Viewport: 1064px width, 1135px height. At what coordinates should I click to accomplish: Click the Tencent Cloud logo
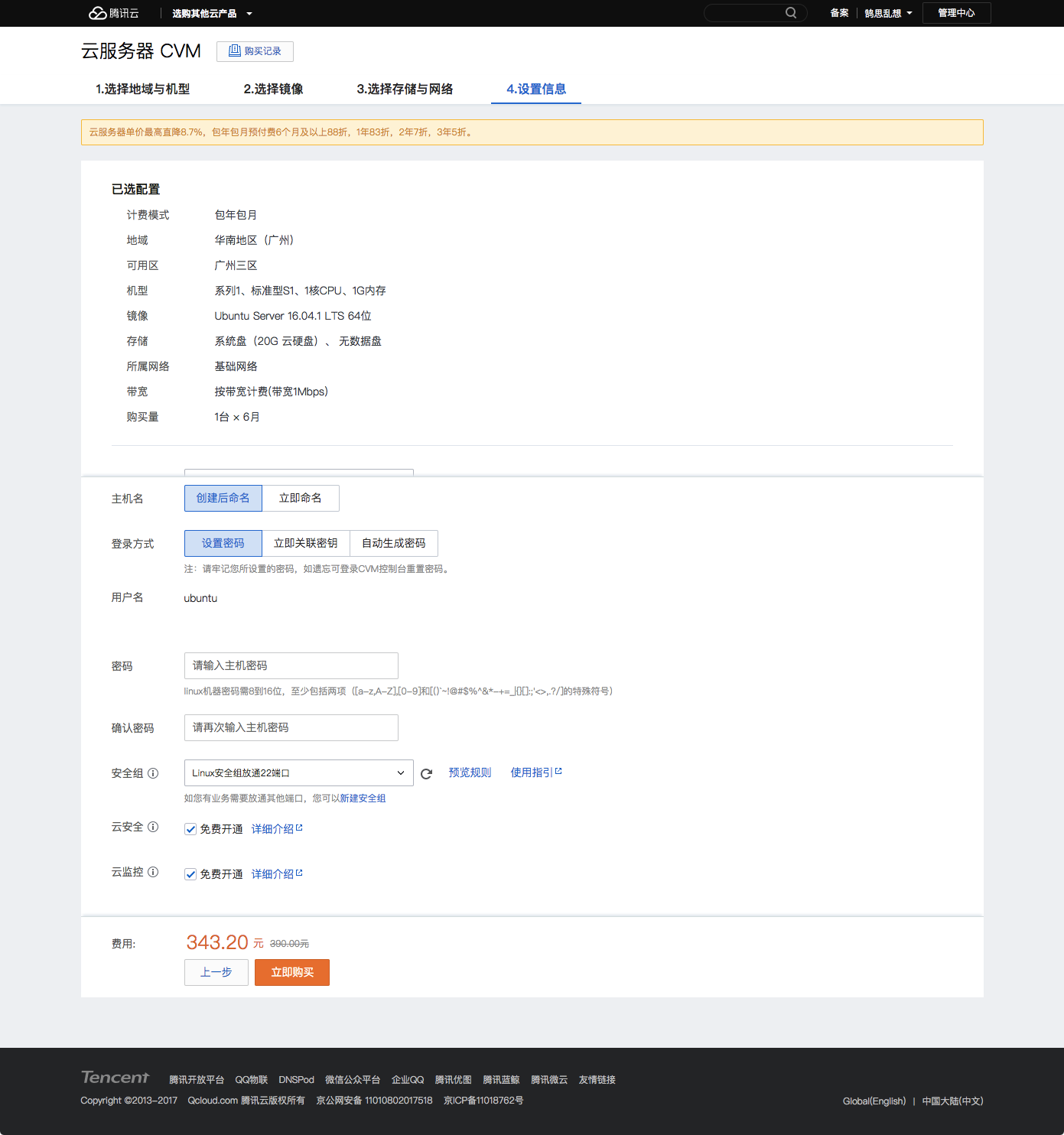tap(114, 13)
